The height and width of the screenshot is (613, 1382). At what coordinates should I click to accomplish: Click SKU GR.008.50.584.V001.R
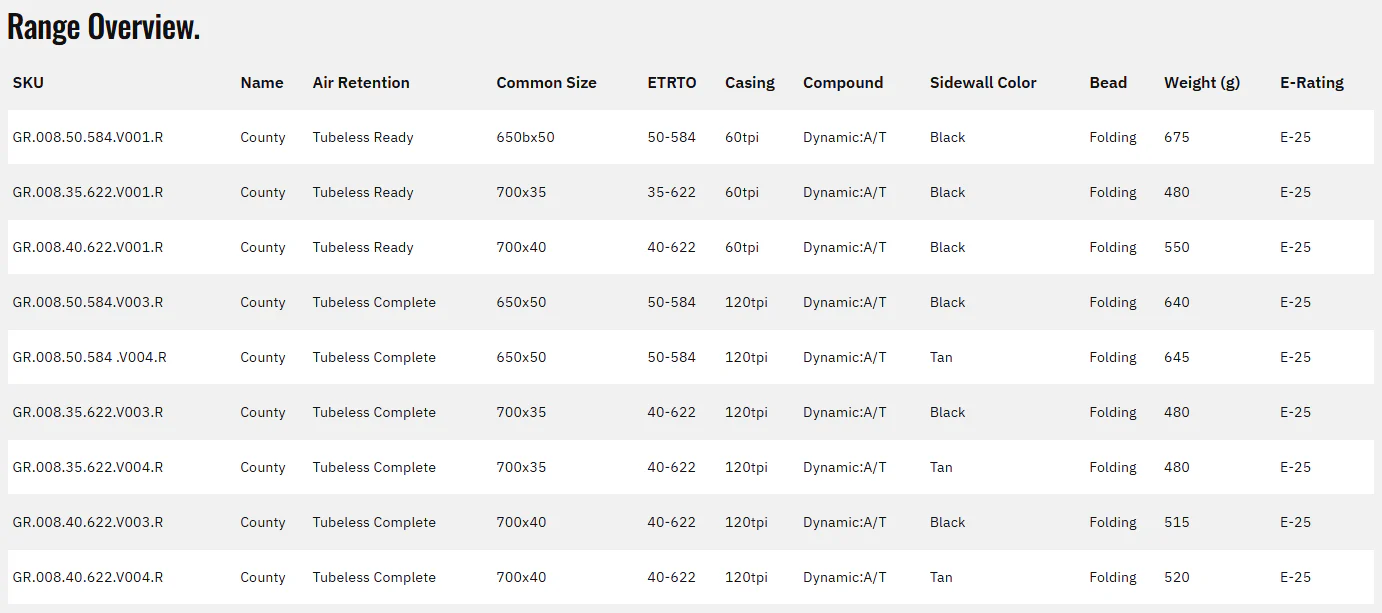[x=88, y=137]
